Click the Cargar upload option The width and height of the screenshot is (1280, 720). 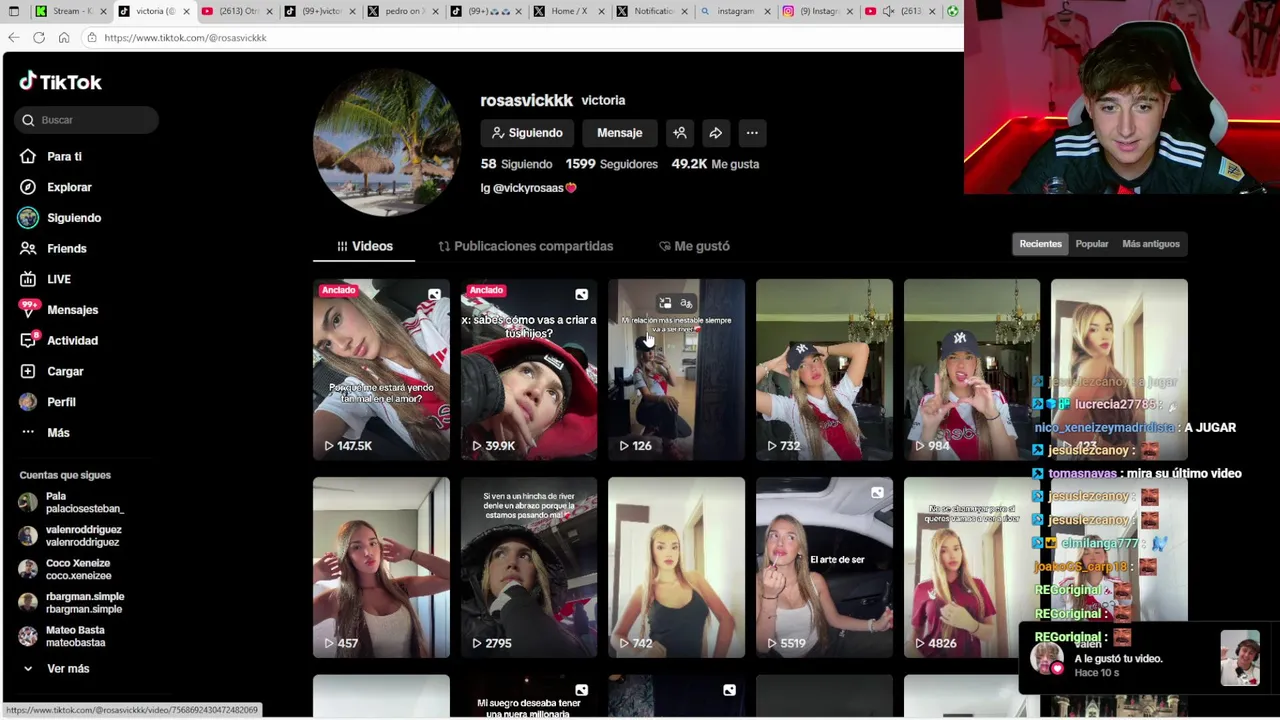point(65,371)
